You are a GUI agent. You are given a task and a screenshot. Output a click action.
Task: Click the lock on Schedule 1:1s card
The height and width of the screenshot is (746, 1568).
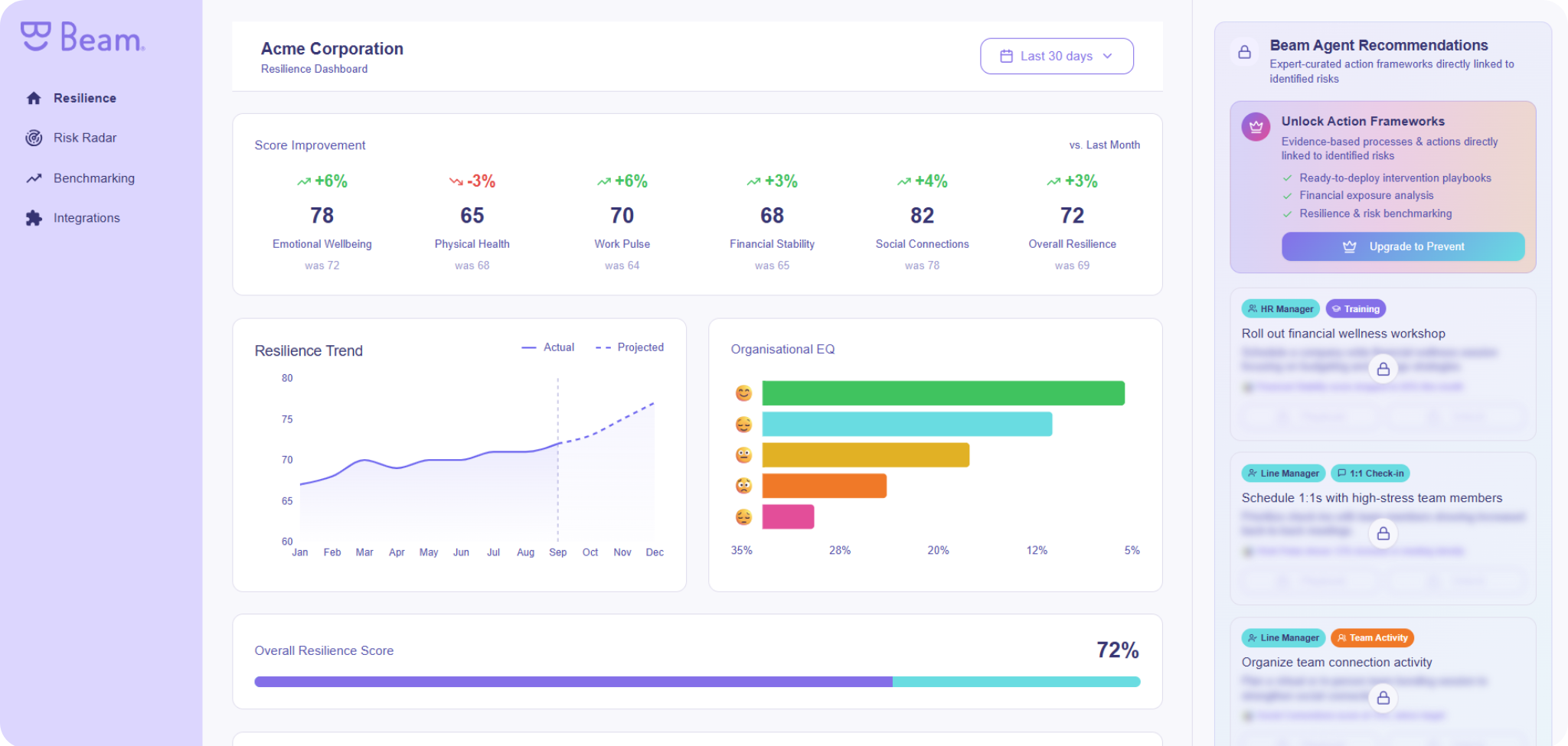[x=1383, y=533]
